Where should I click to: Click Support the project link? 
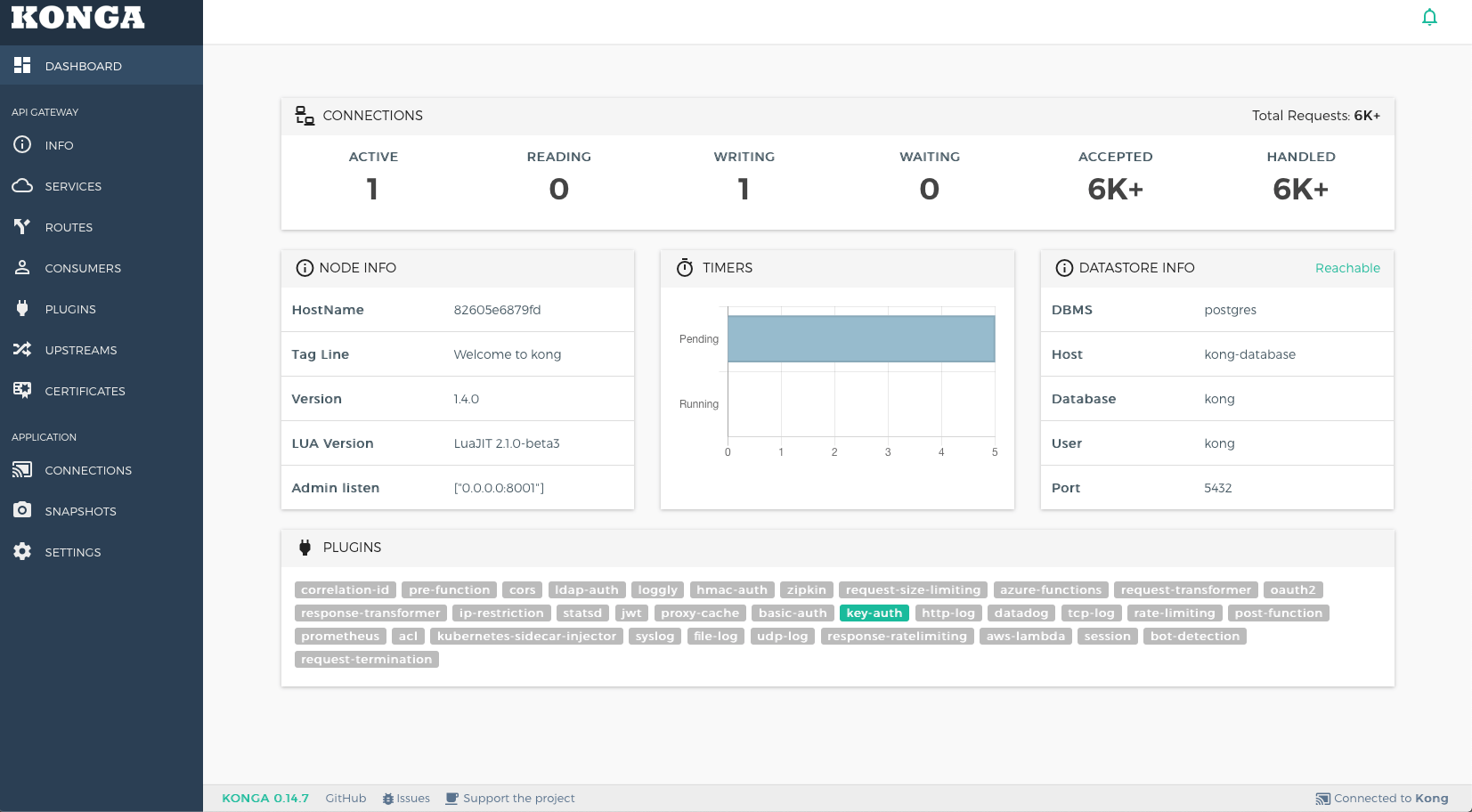pyautogui.click(x=511, y=799)
